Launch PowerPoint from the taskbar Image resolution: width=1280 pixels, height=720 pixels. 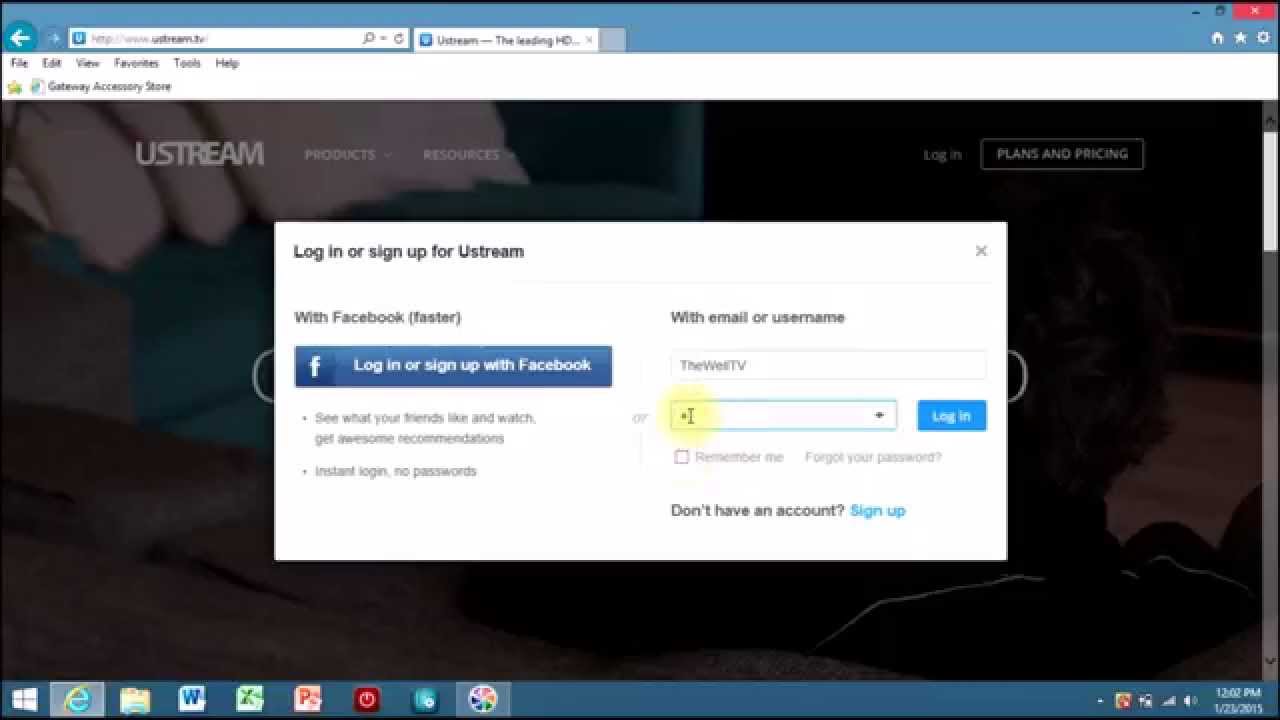click(x=308, y=699)
